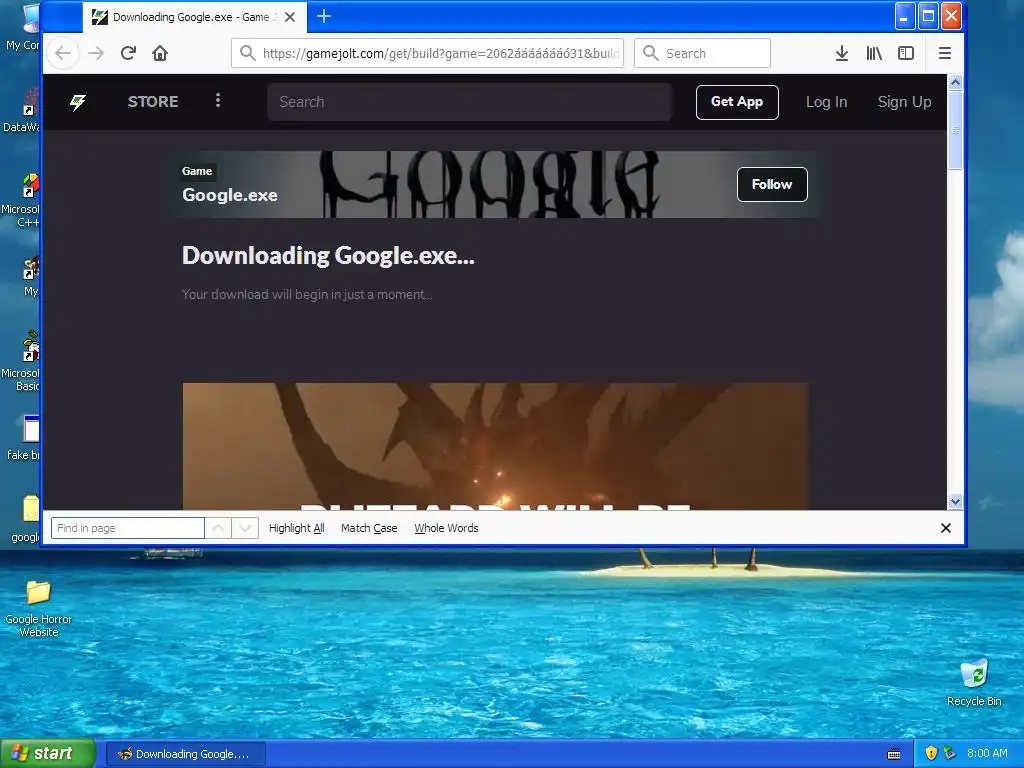Screen dimensions: 1024x768
Task: Click the Game Jolt lightning logo
Action: pyautogui.click(x=78, y=102)
